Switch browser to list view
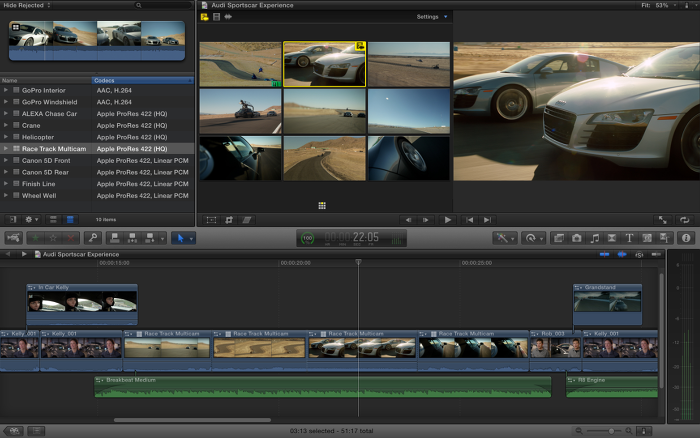 click(x=69, y=219)
